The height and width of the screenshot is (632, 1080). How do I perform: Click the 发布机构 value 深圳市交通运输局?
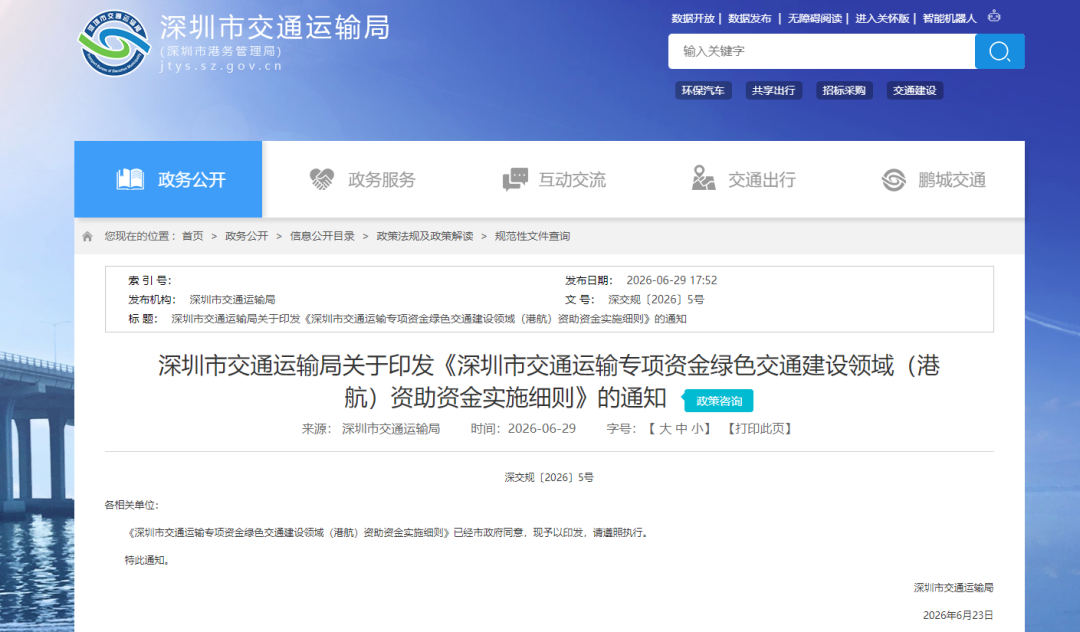click(232, 299)
